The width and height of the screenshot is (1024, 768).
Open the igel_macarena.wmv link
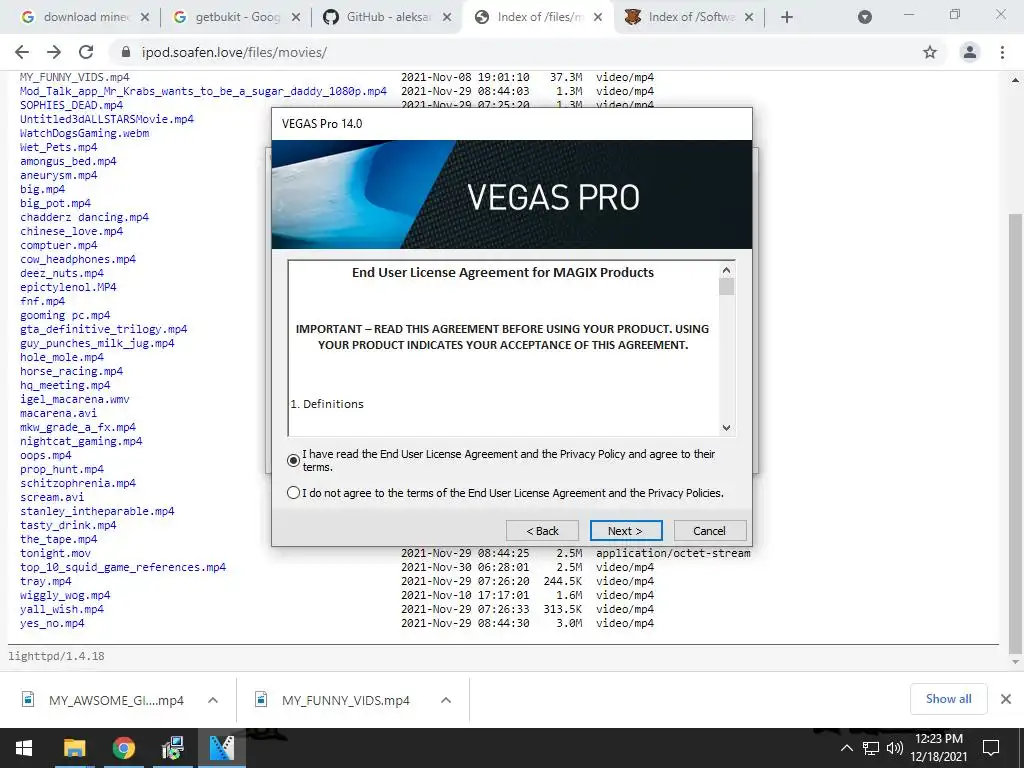tap(74, 400)
